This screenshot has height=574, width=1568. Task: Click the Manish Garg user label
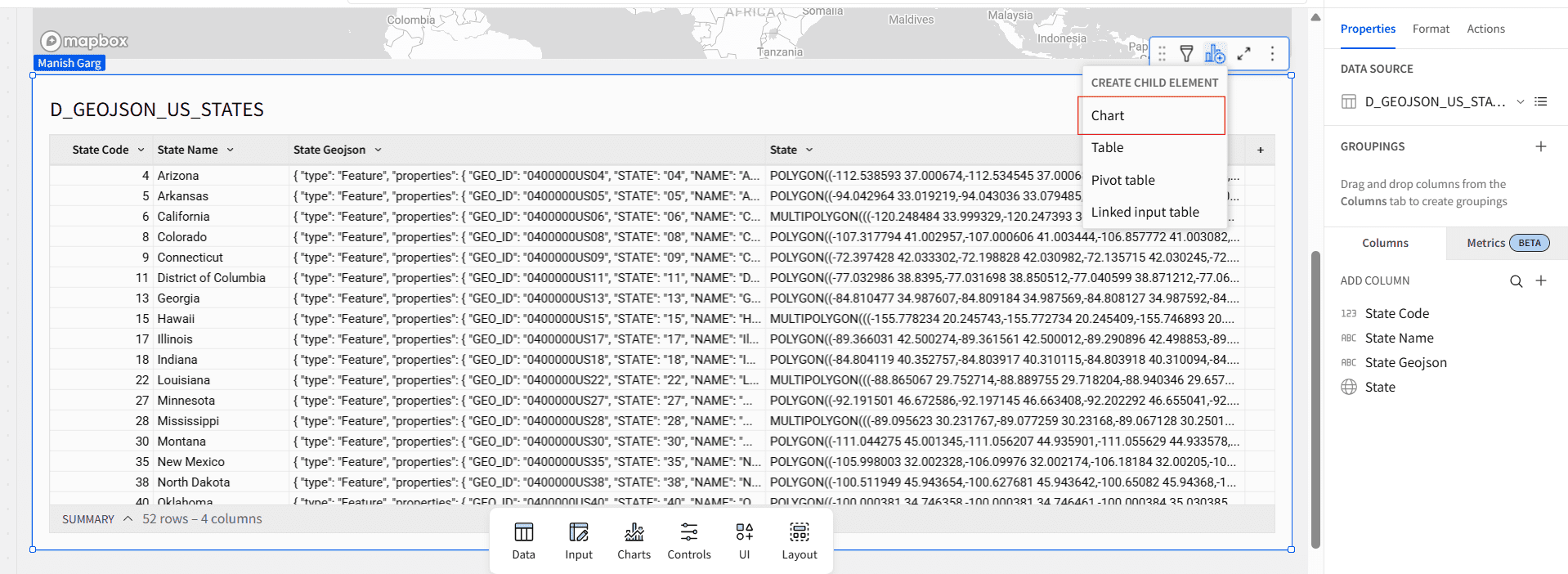coord(69,63)
